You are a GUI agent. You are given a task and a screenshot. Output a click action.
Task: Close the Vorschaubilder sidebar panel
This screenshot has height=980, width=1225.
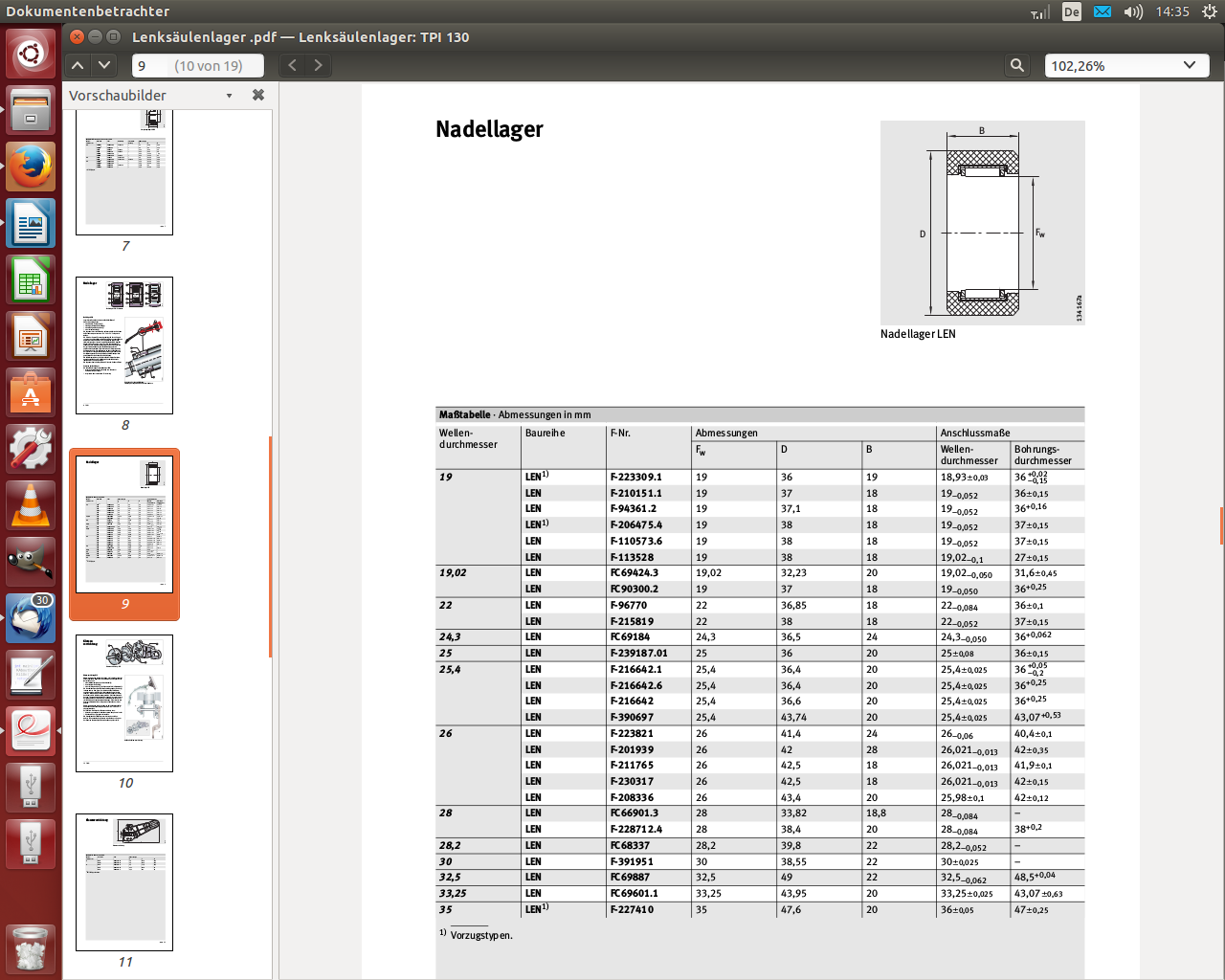(258, 95)
